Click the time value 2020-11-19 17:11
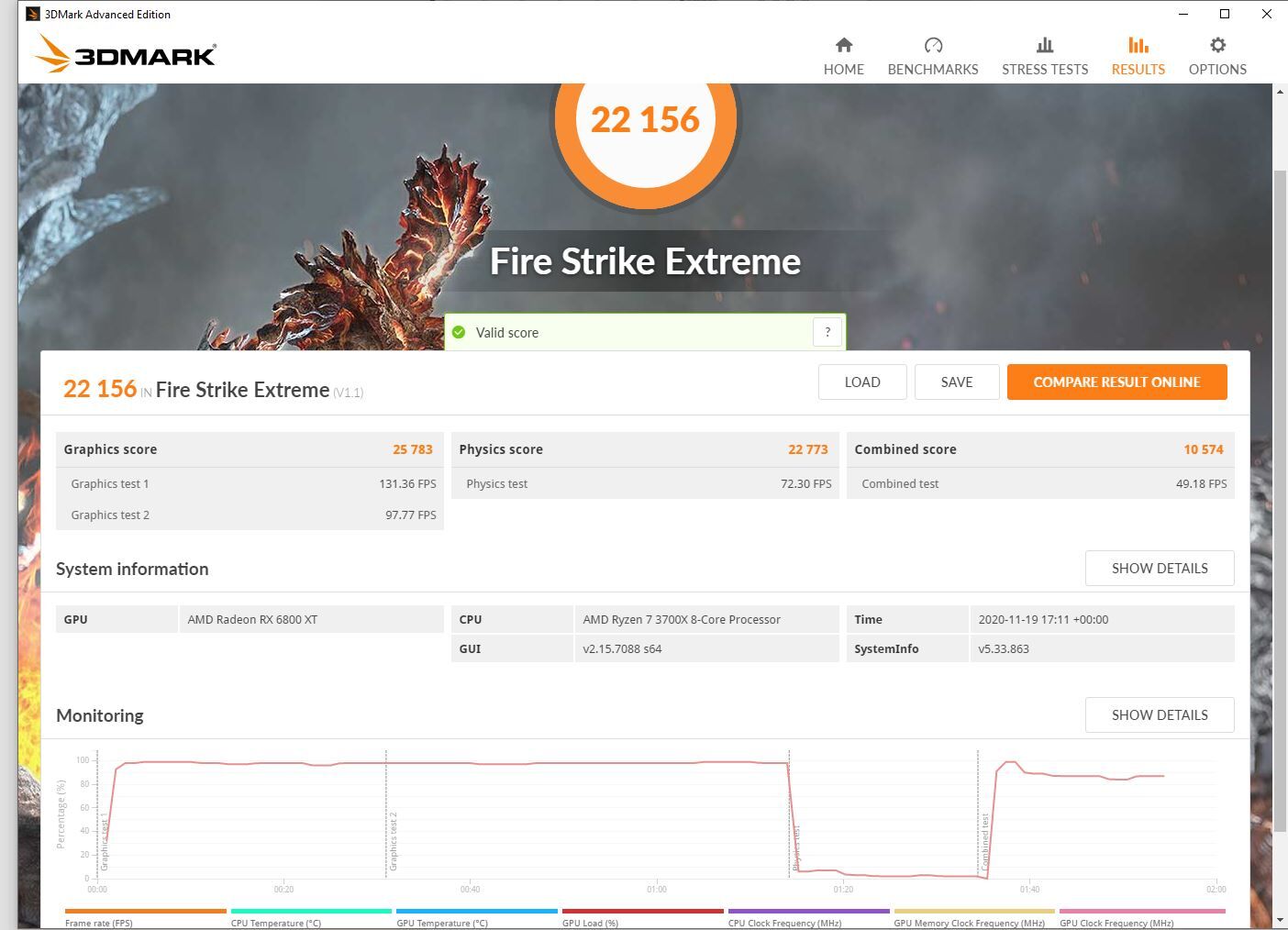1288x930 pixels. 1043,619
